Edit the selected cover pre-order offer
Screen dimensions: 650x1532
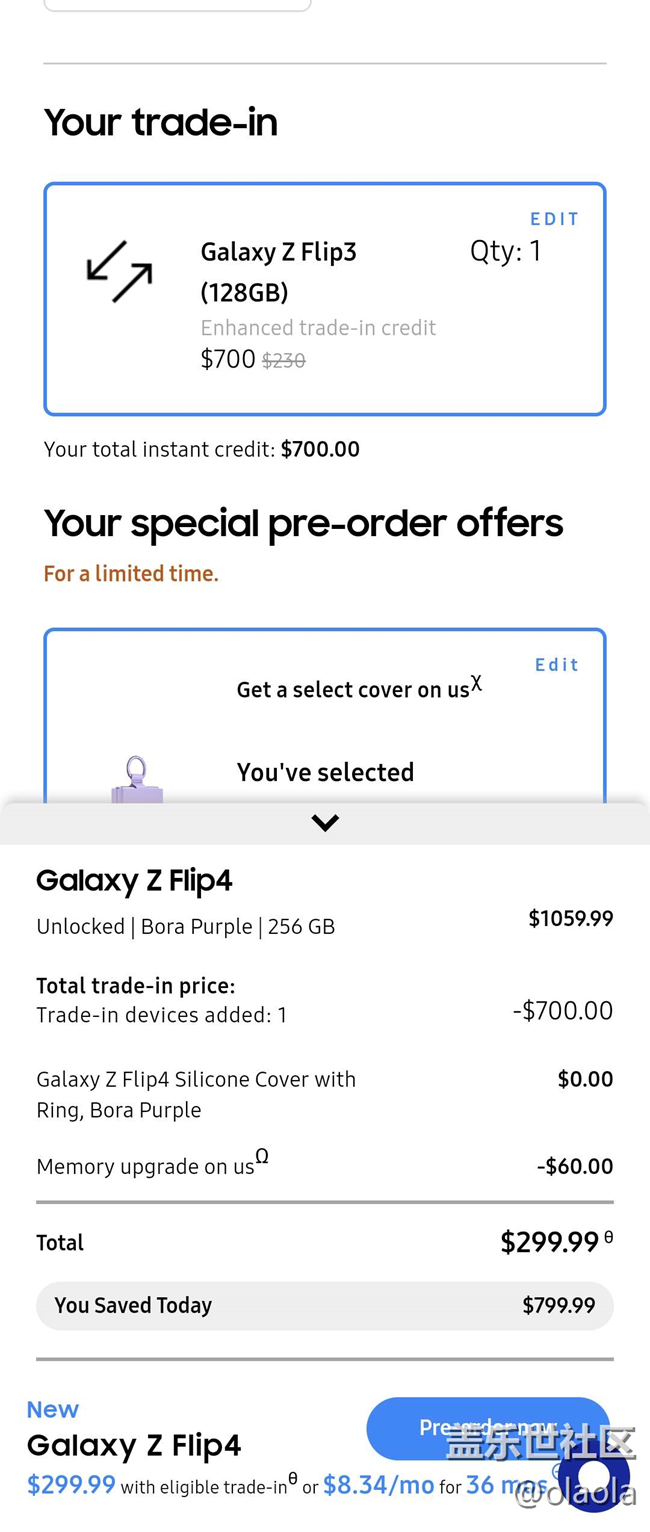(x=557, y=665)
